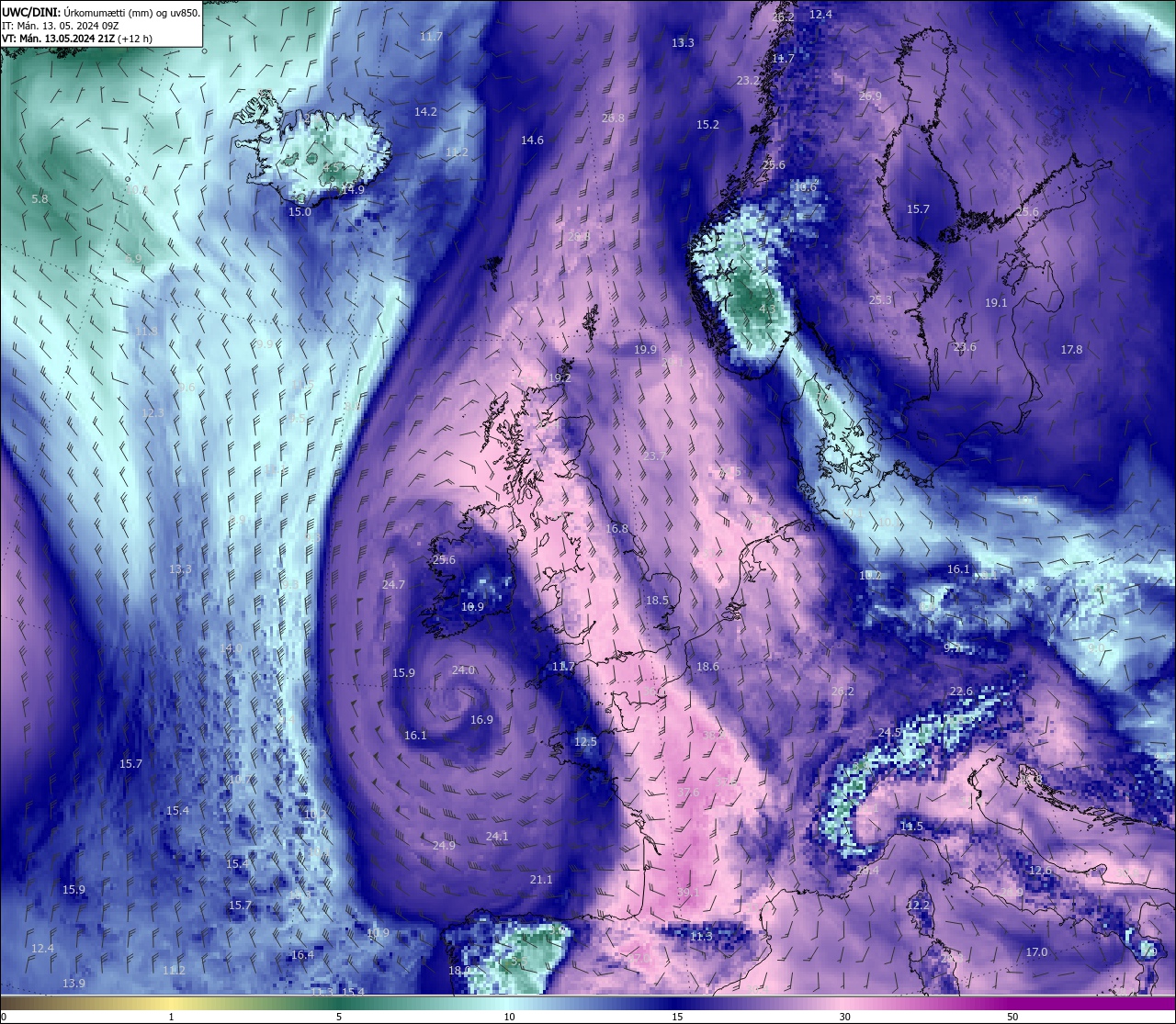Click the 50 label on the colour scale
The image size is (1176, 1024).
[x=1012, y=1017]
